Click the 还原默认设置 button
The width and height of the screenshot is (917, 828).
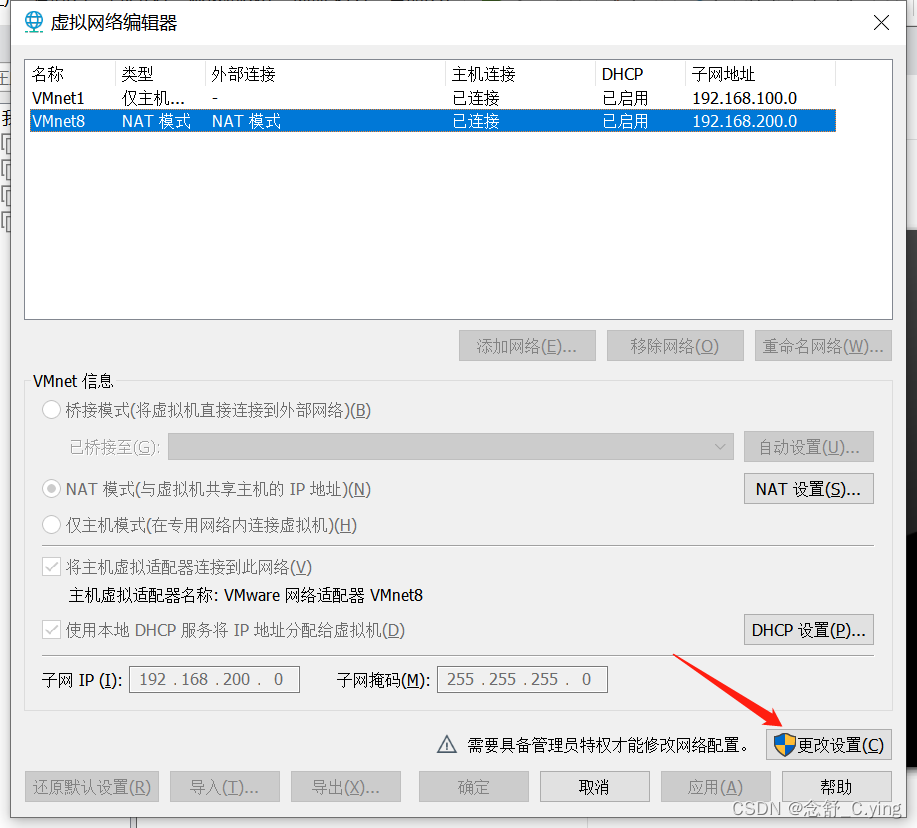[x=92, y=787]
